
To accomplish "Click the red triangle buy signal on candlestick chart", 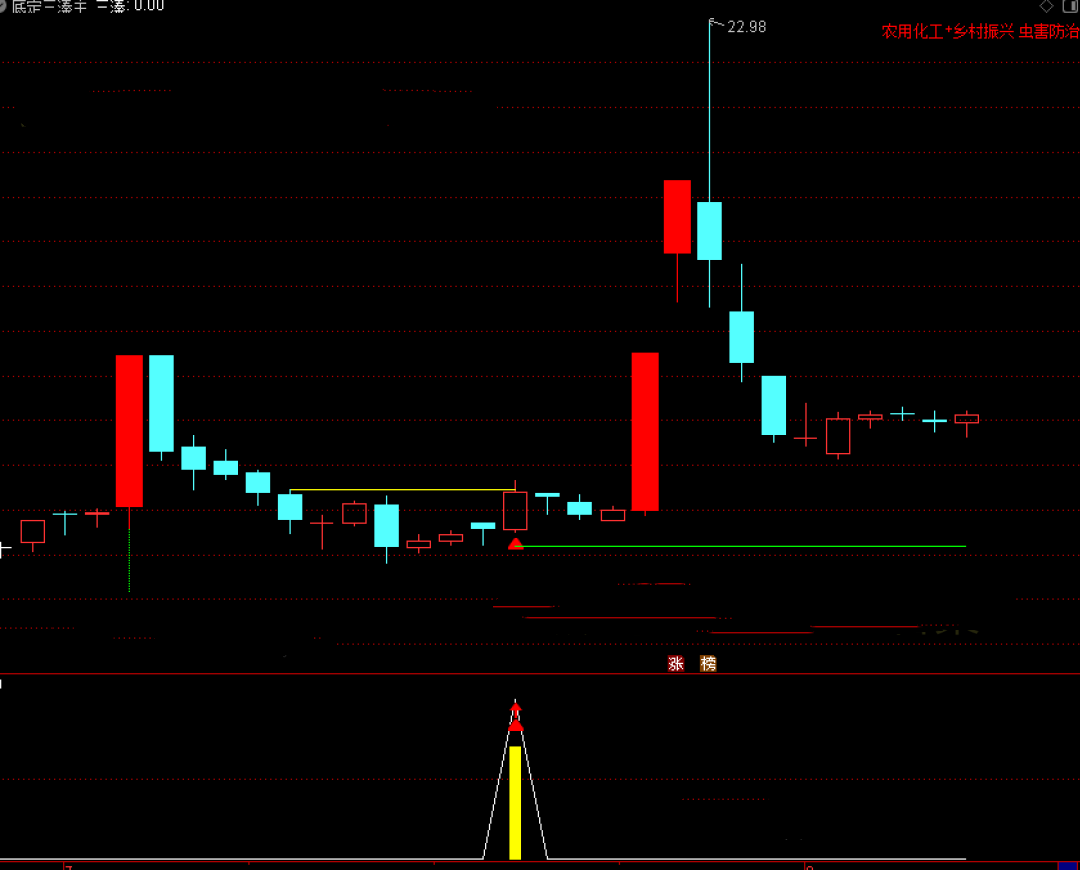I will 516,544.
